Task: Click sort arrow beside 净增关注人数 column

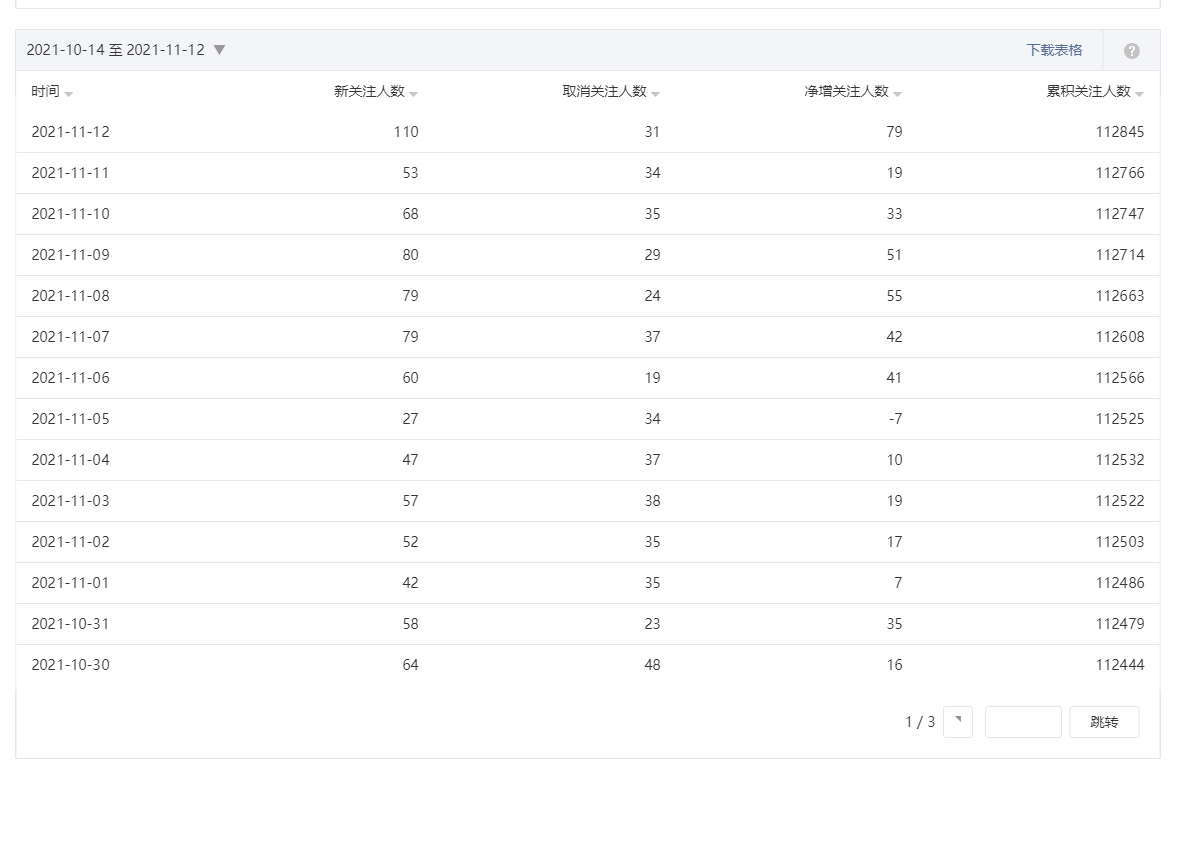Action: coord(898,94)
